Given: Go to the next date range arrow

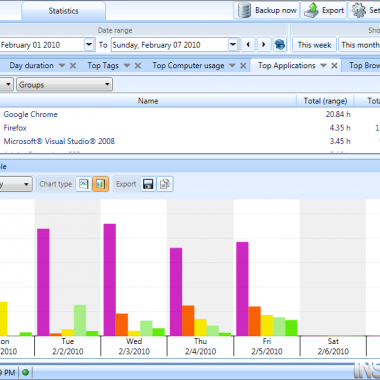Looking at the screenshot, I should [264, 45].
